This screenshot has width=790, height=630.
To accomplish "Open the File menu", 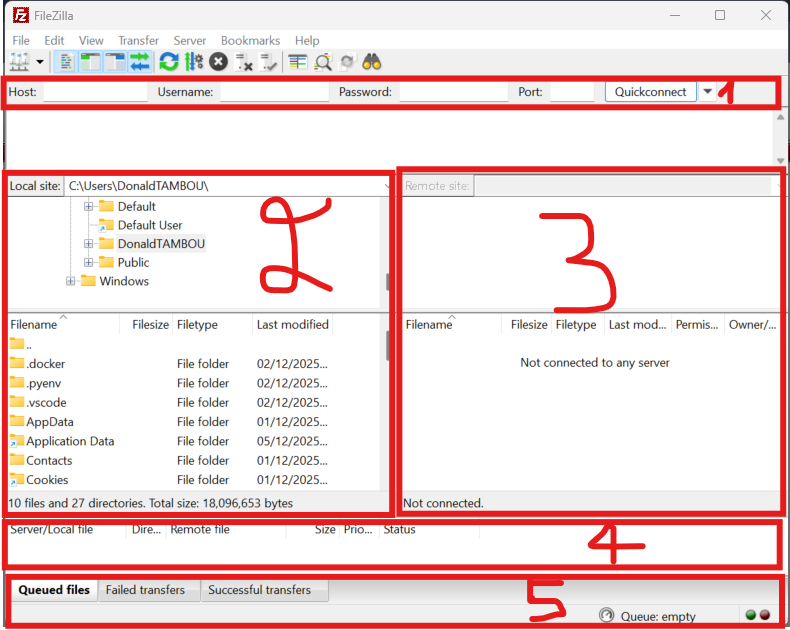I will click(21, 40).
